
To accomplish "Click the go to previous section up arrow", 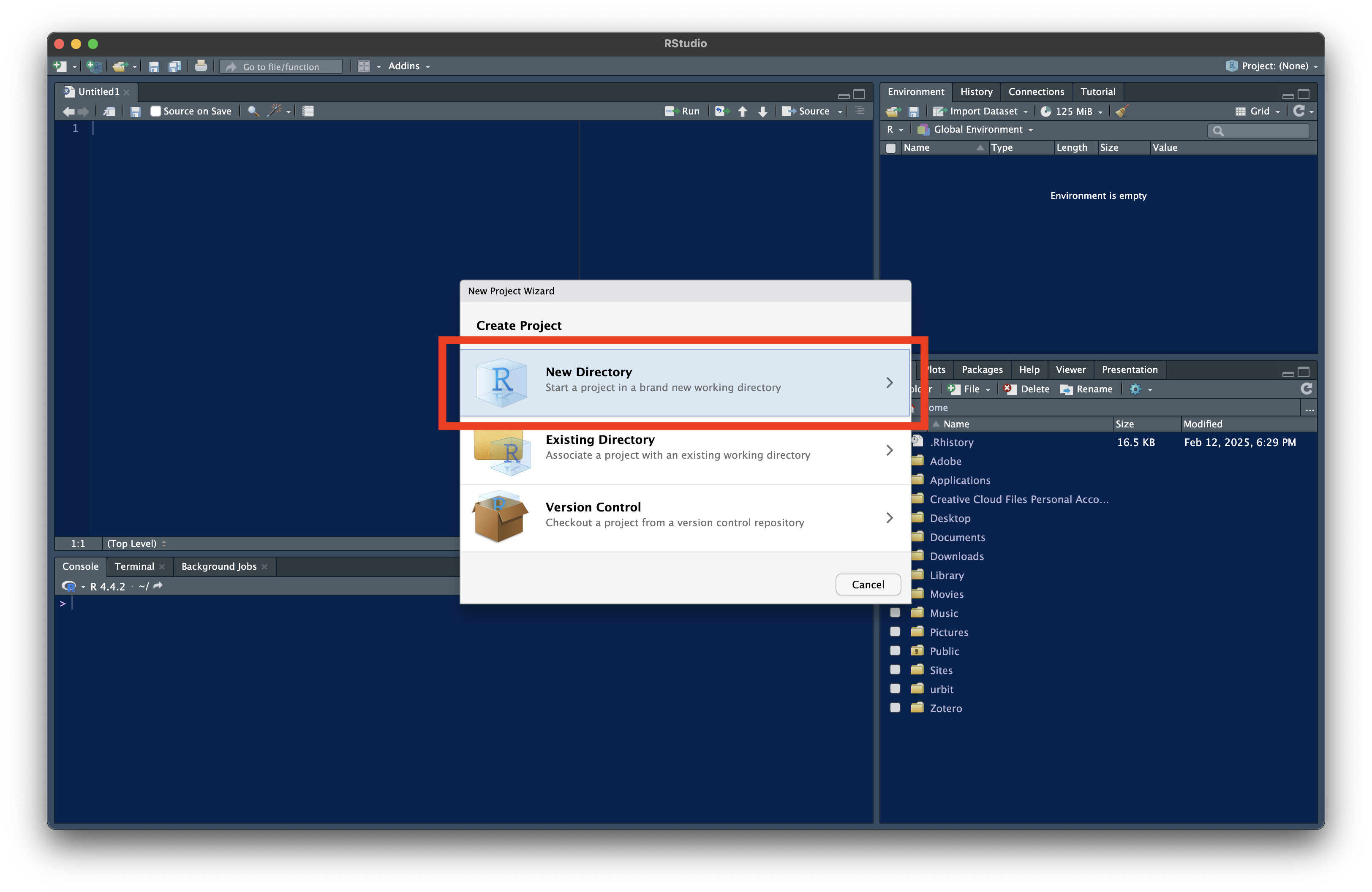I will [x=743, y=111].
